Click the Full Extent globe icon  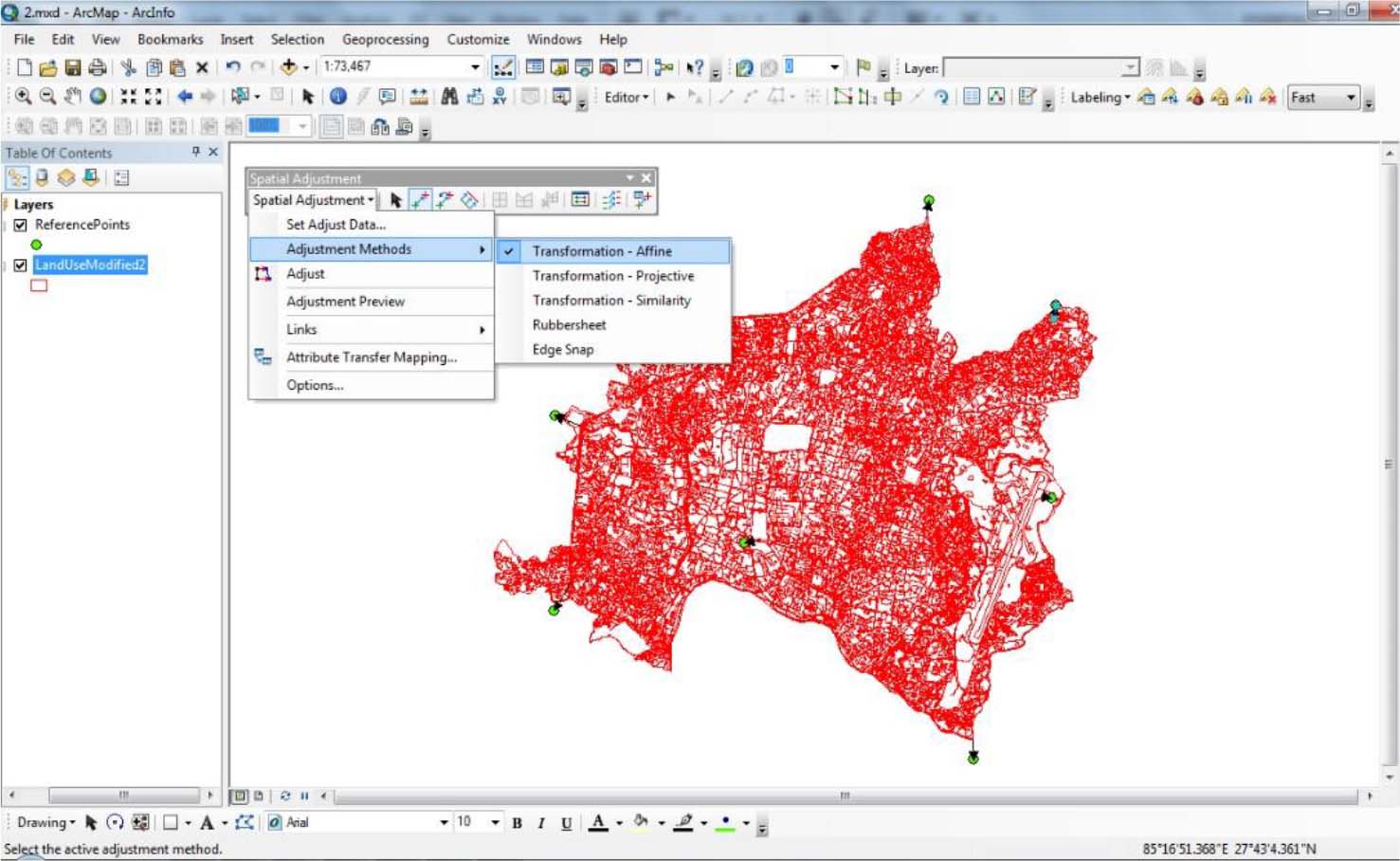point(98,97)
